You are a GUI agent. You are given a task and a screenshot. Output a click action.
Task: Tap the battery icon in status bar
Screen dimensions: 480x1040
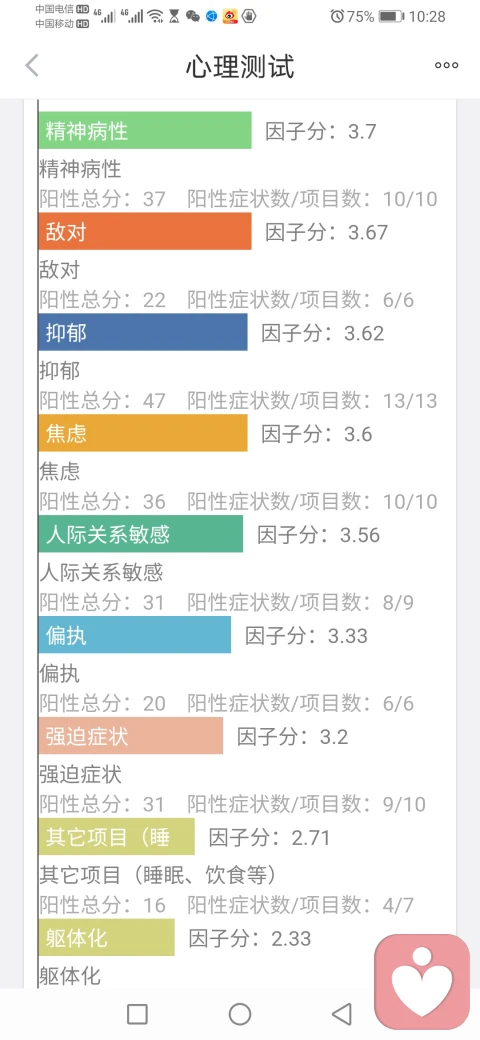(x=391, y=17)
